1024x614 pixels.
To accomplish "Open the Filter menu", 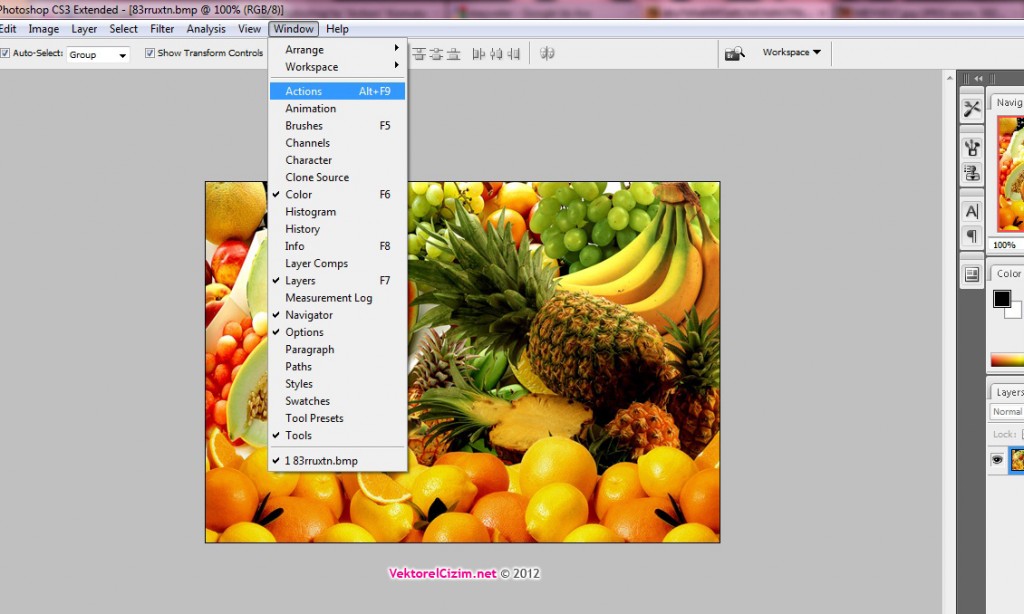I will [x=162, y=29].
